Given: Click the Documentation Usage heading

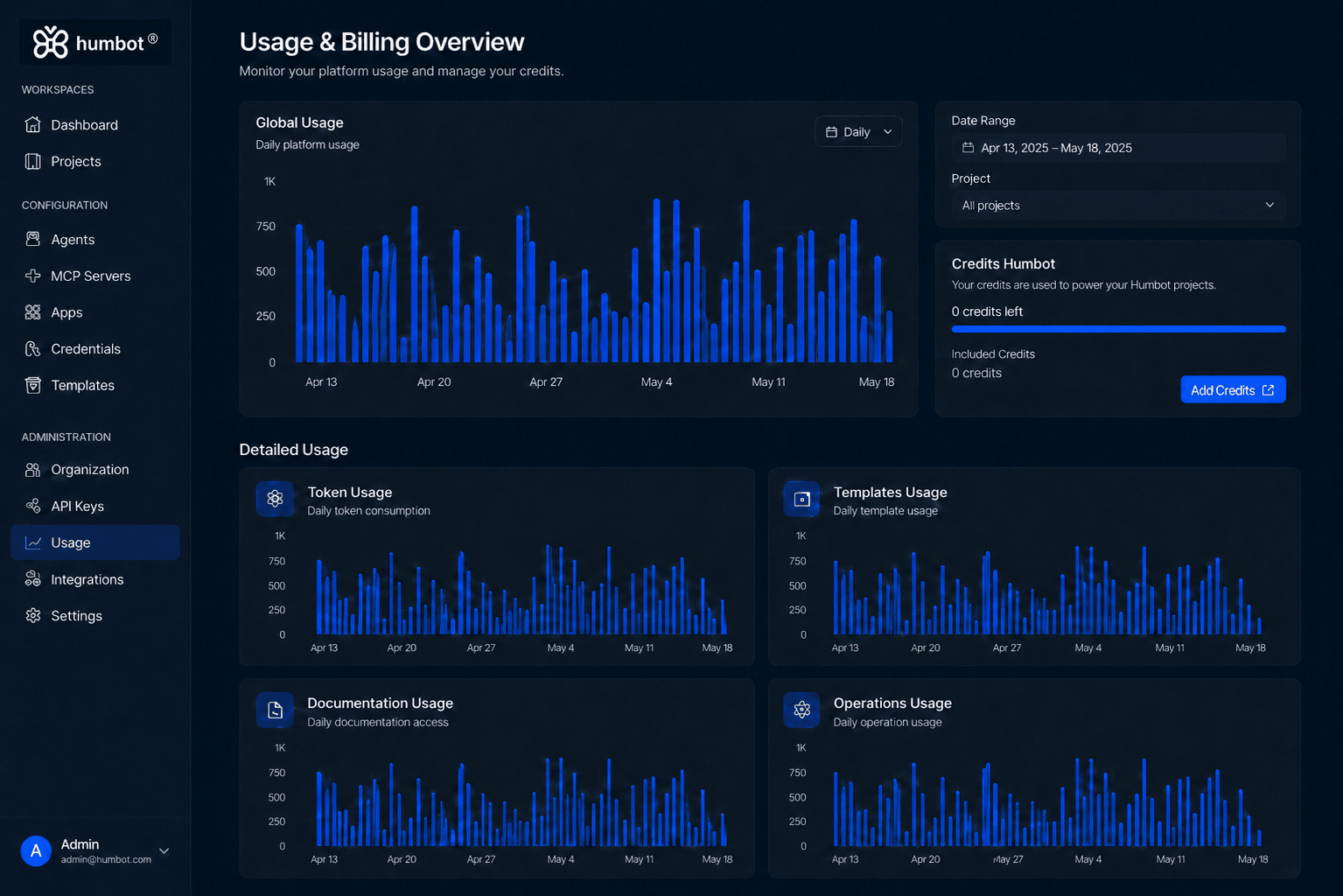Looking at the screenshot, I should (x=380, y=703).
